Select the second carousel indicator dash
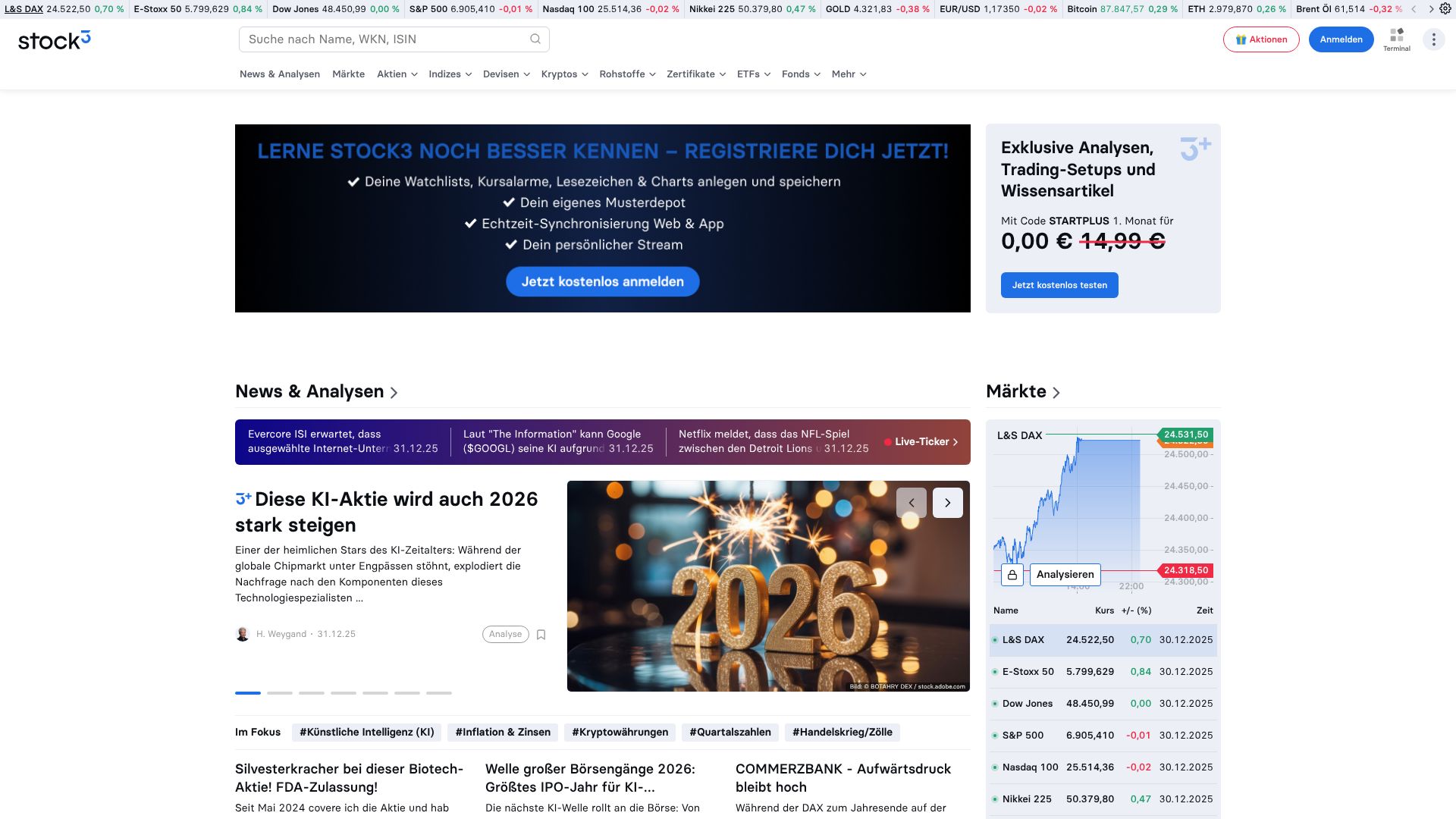Screen dimensions: 1456x819 click(279, 693)
